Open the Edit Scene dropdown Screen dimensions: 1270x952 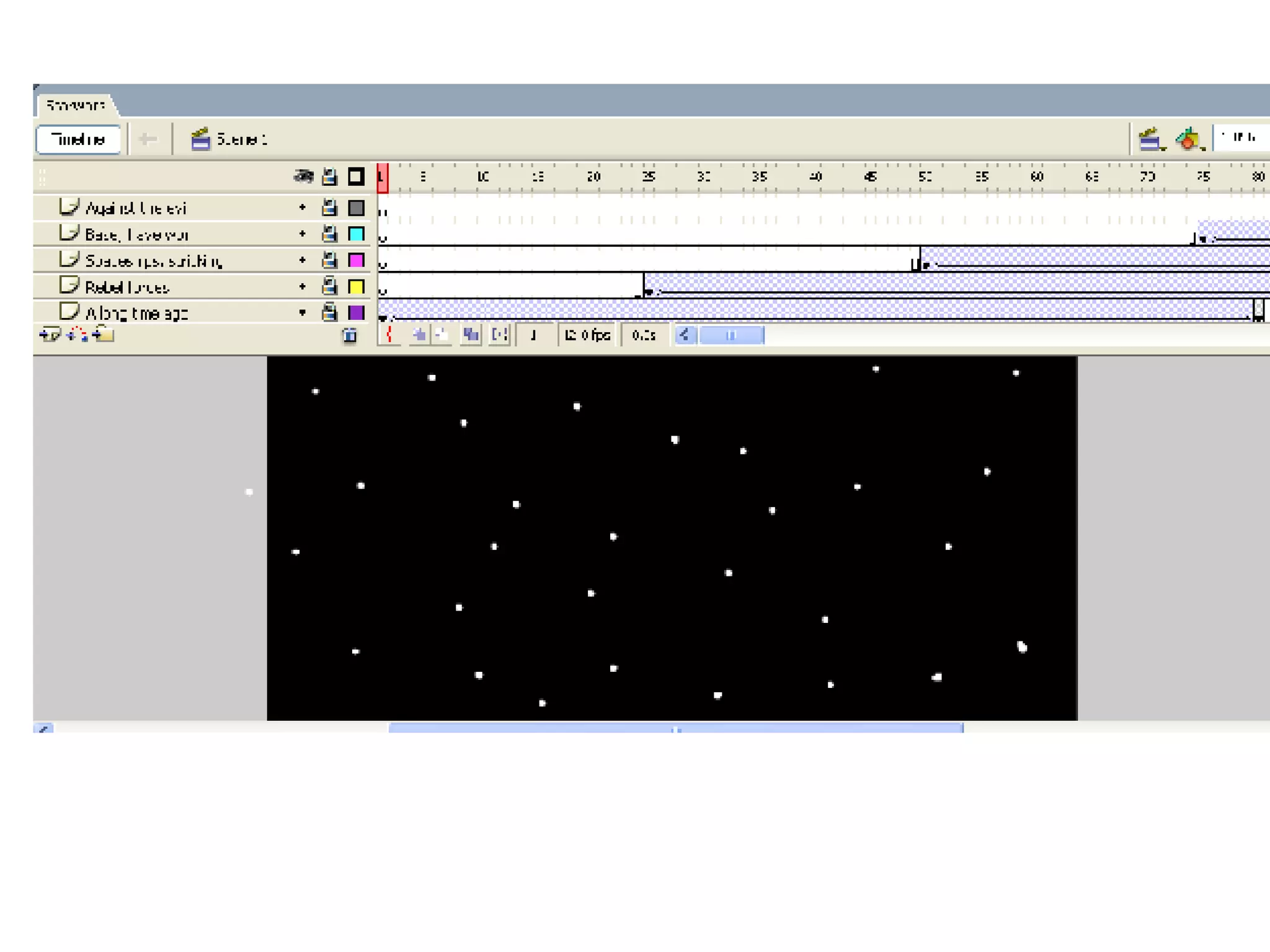(x=1151, y=139)
